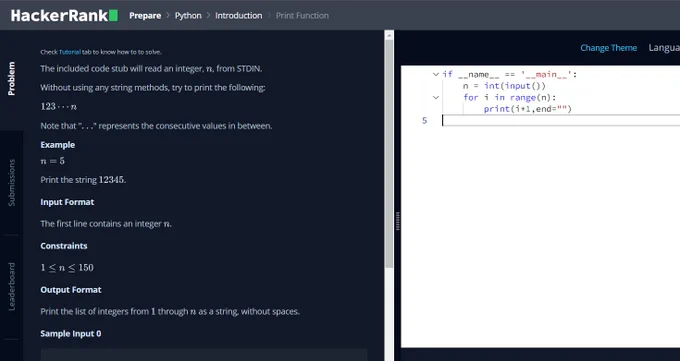The height and width of the screenshot is (361, 680).
Task: Switch to the Leaderboard side tab
Action: click(11, 286)
